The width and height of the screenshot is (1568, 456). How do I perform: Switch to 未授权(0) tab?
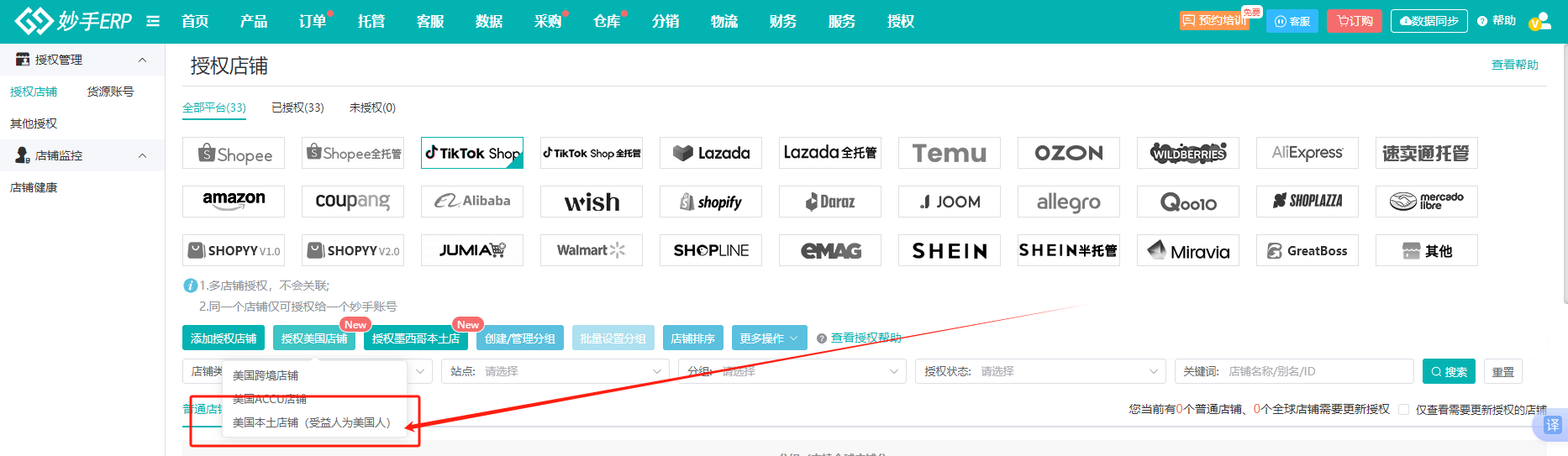372,107
